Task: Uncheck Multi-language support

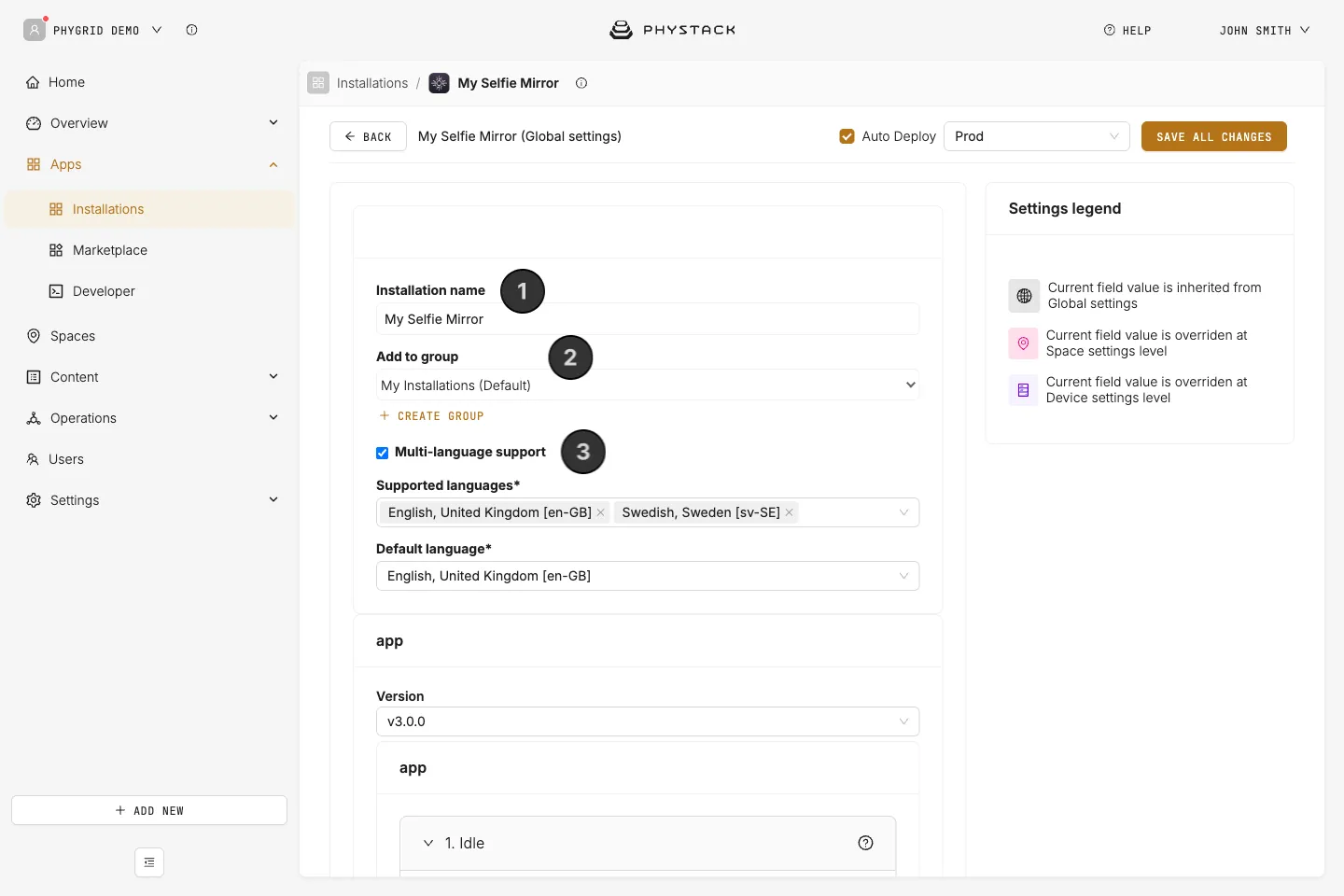Action: pyautogui.click(x=382, y=453)
